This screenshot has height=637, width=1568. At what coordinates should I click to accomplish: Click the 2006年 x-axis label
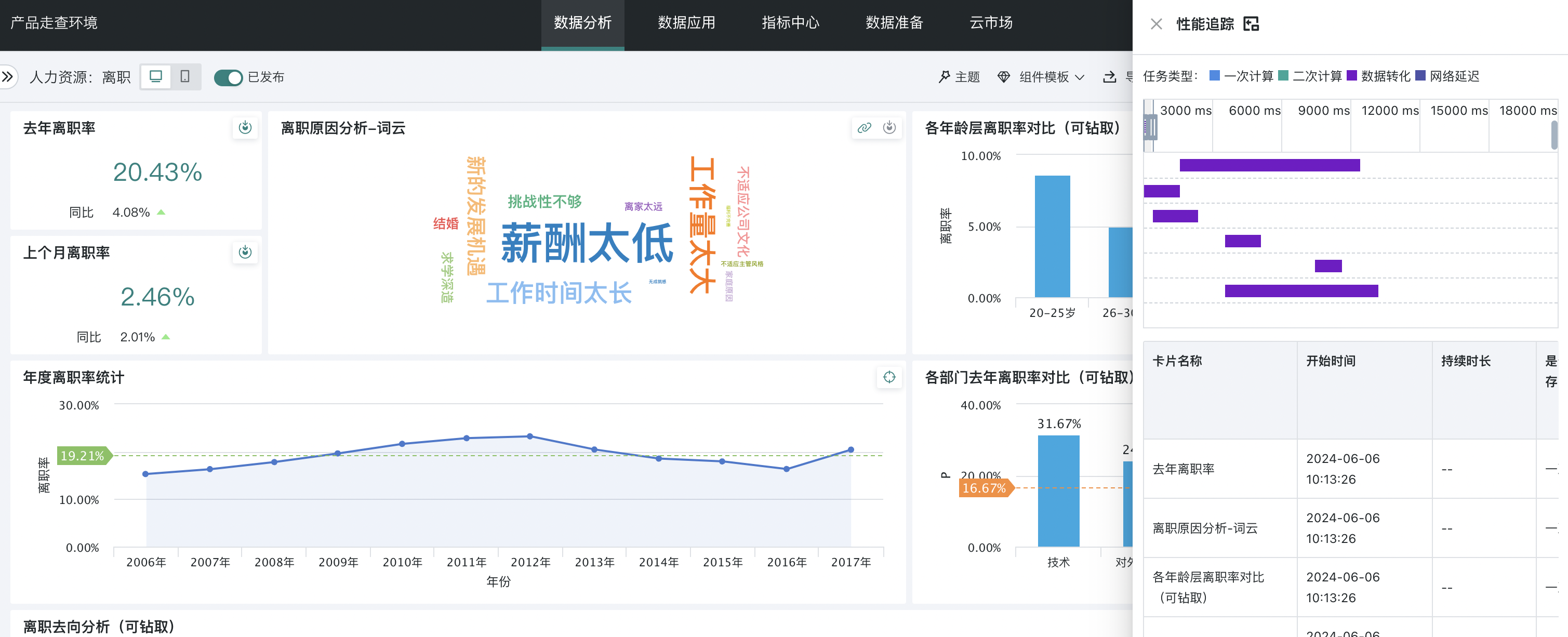click(146, 562)
